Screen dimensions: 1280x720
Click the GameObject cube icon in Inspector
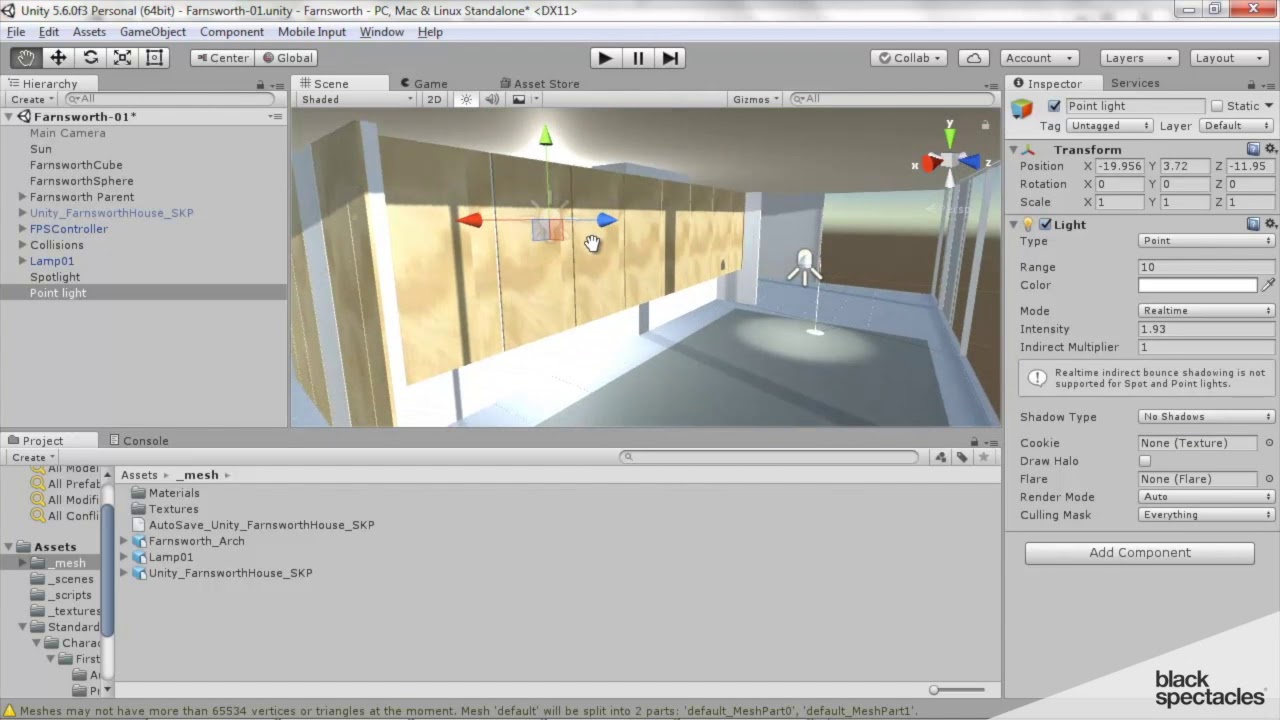pyautogui.click(x=1022, y=108)
